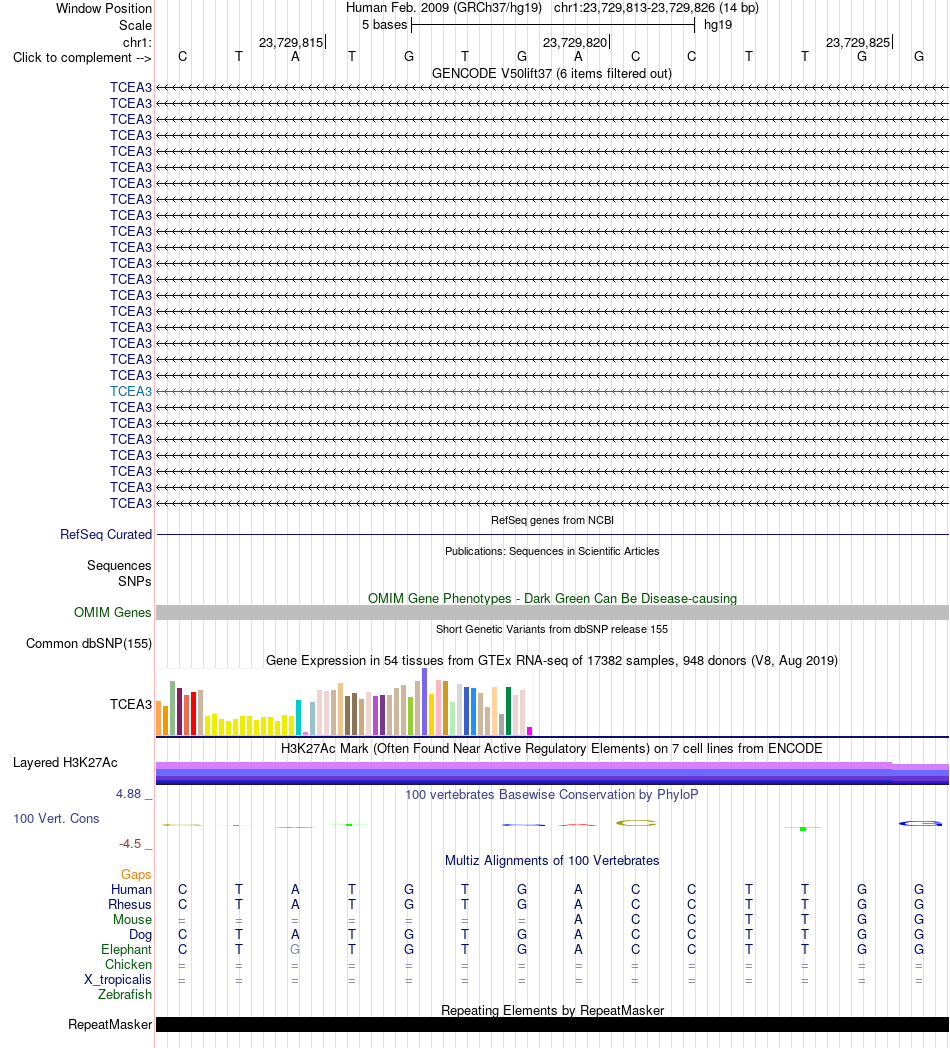This screenshot has height=1048, width=950.
Task: Click the gray OMIM Genes item bar
Action: click(552, 612)
